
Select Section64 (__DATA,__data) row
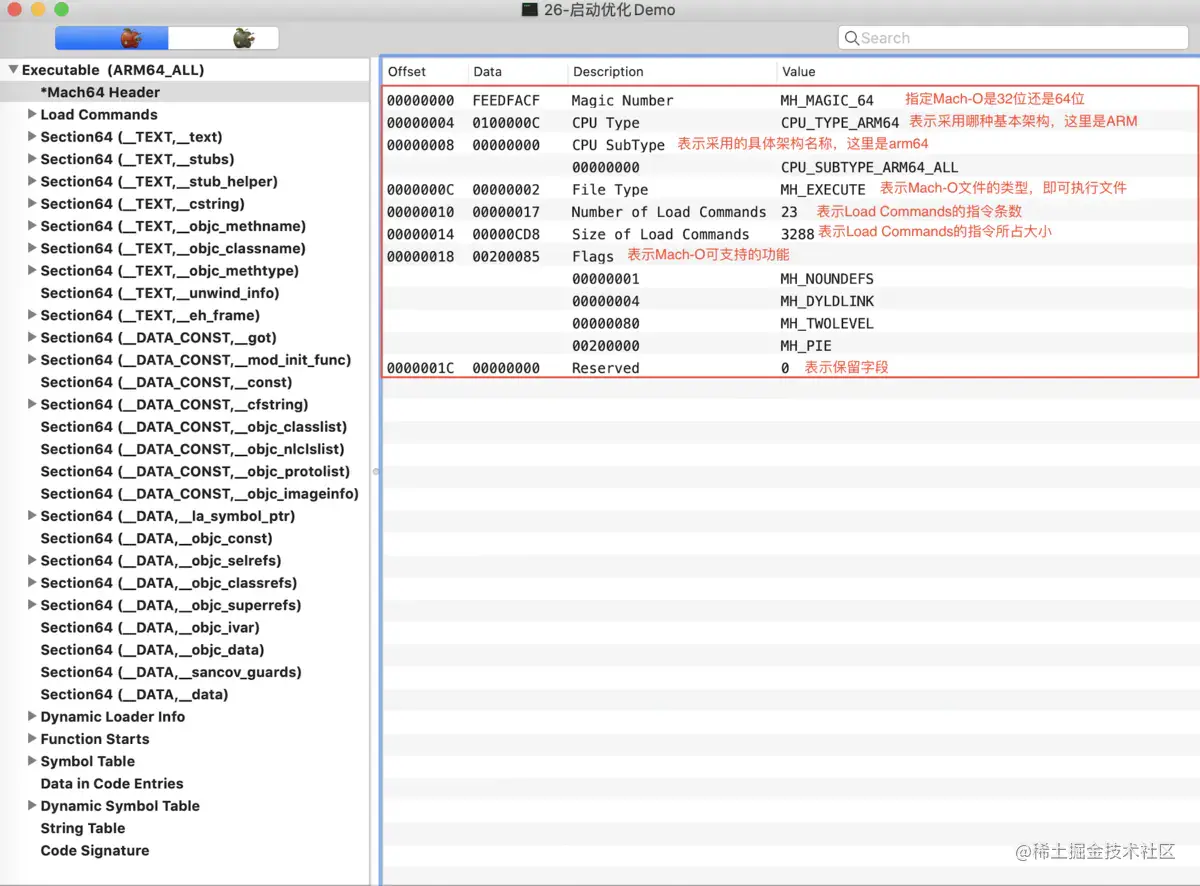(185, 694)
